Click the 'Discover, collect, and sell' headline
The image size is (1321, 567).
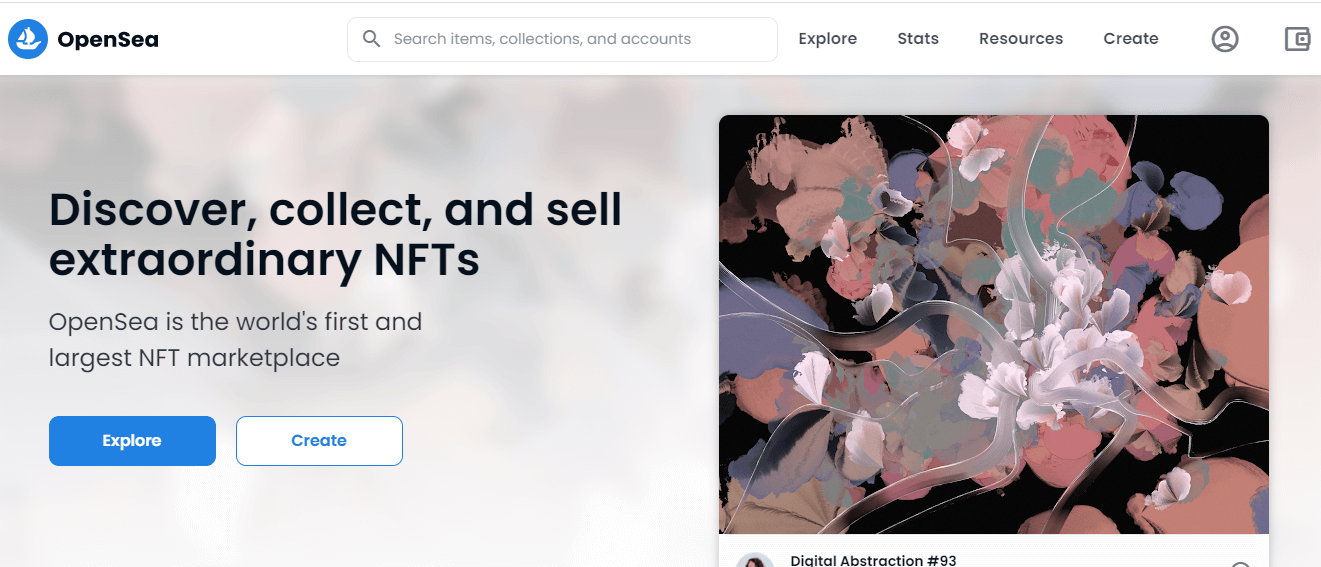(x=335, y=234)
